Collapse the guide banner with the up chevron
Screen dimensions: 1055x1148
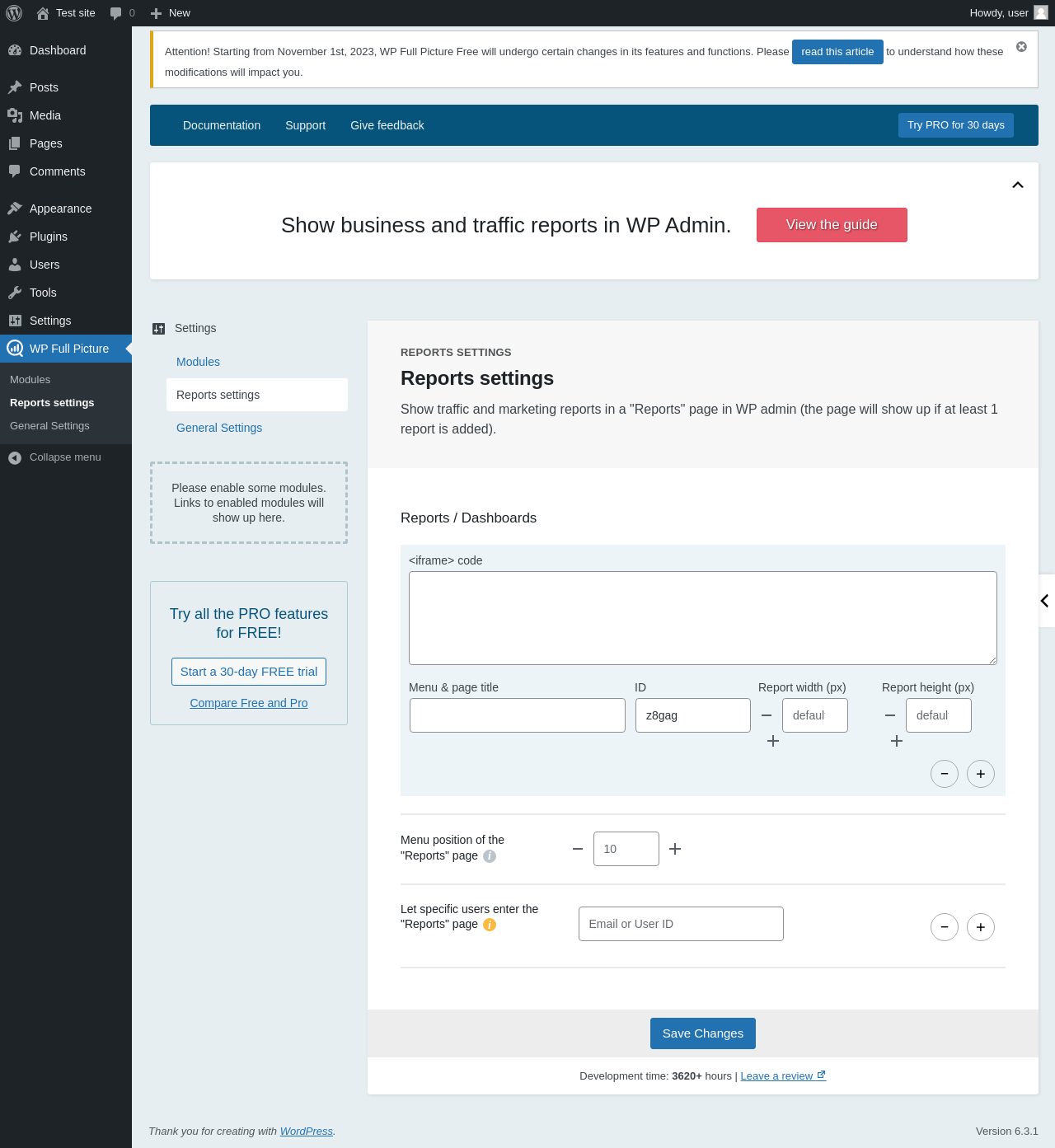pyautogui.click(x=1018, y=185)
